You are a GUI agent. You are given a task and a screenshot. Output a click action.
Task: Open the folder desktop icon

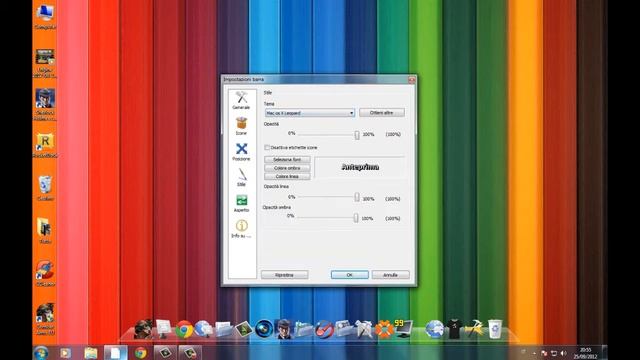click(x=45, y=231)
